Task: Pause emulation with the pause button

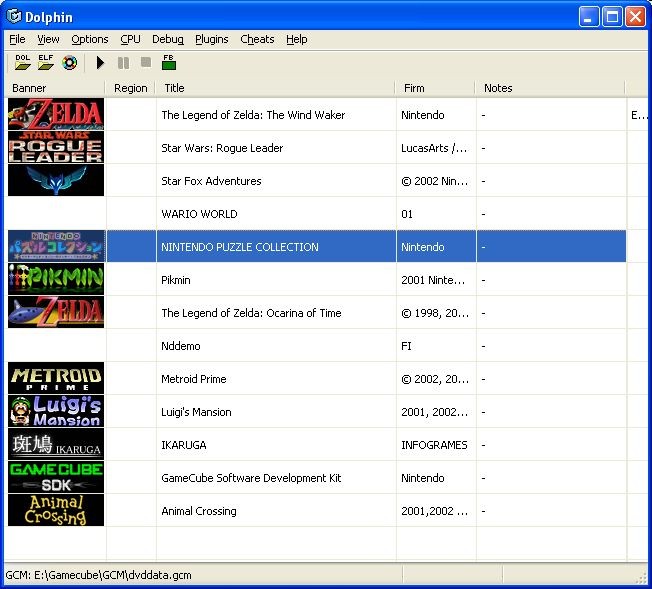Action: point(123,63)
